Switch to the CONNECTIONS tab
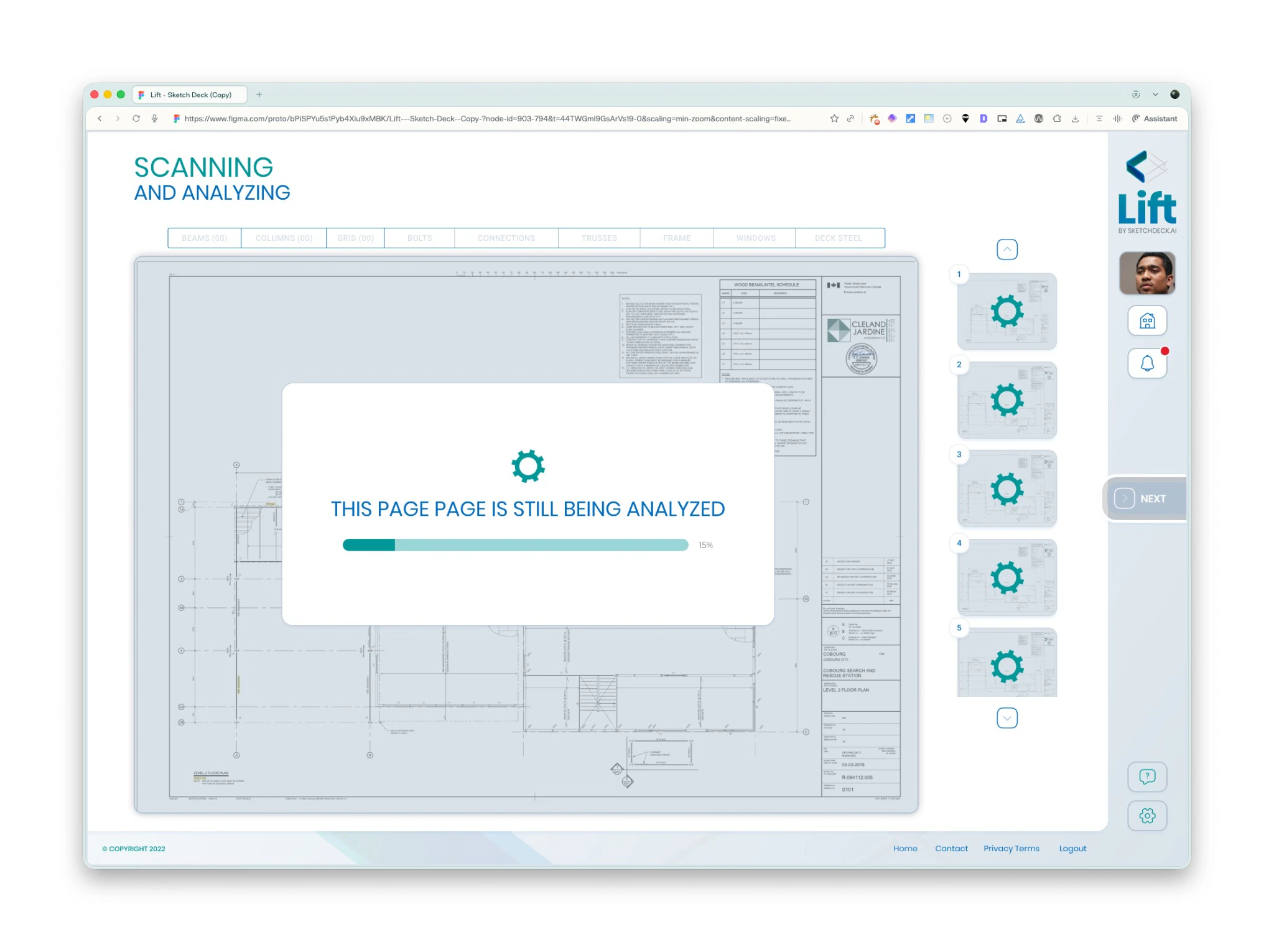 506,238
